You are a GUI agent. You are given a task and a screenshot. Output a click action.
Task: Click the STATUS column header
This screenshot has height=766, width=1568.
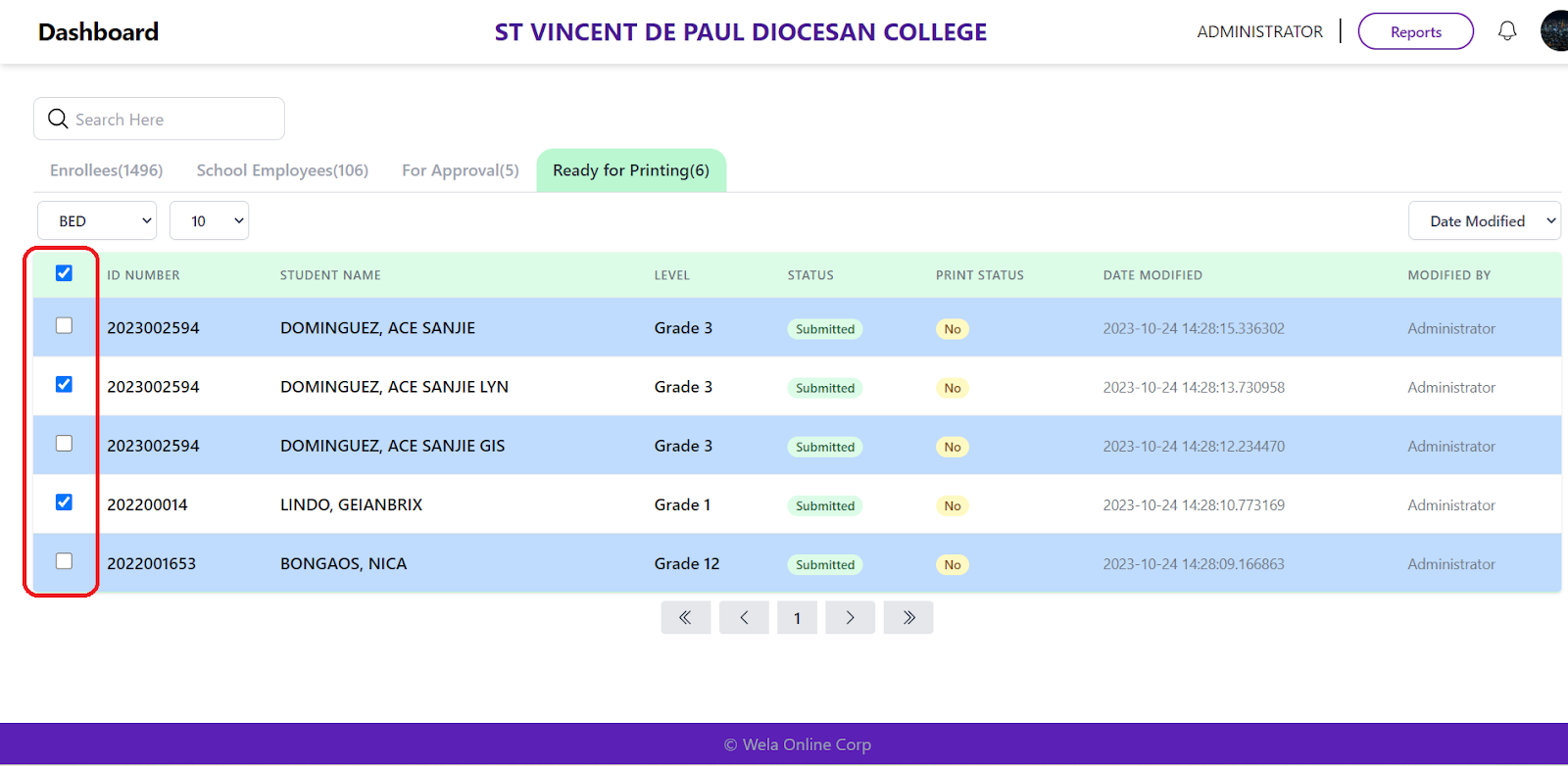tap(810, 275)
